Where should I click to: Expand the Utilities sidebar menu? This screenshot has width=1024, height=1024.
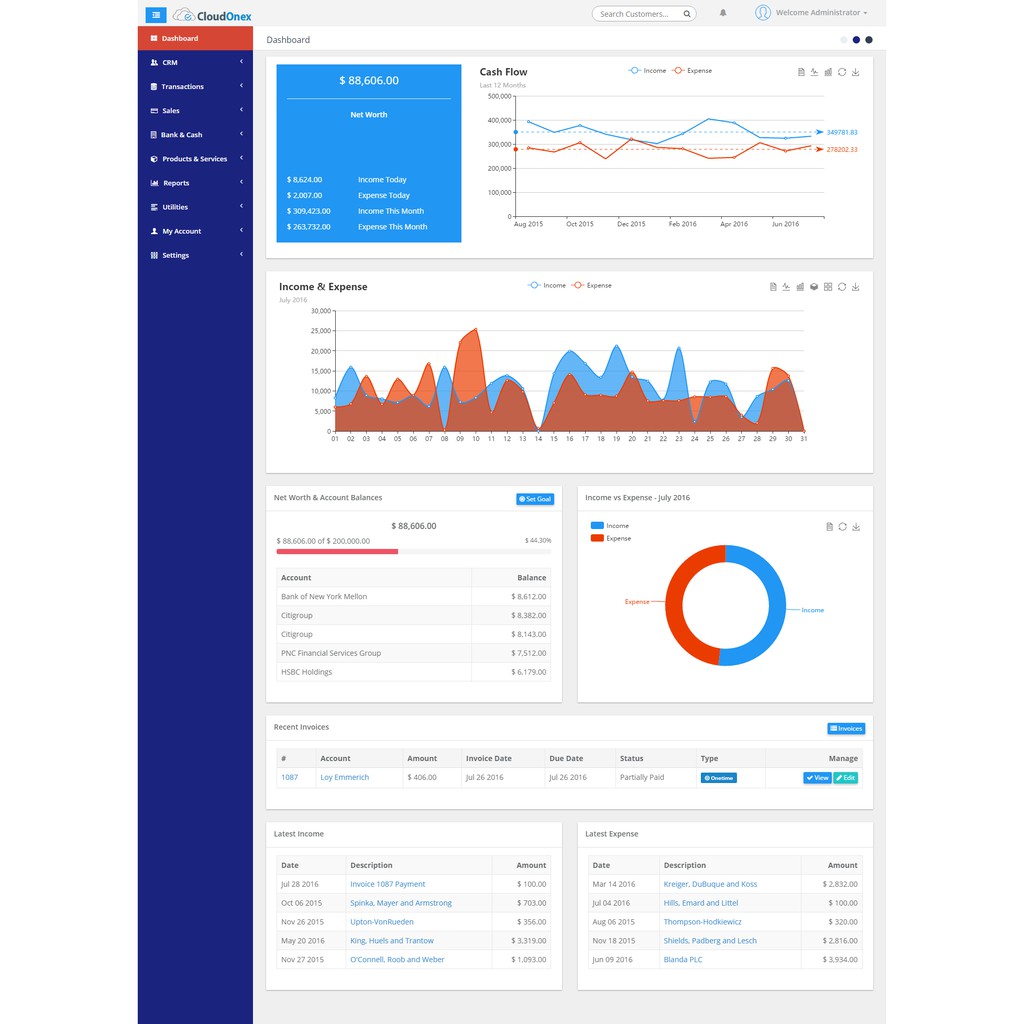coord(195,207)
